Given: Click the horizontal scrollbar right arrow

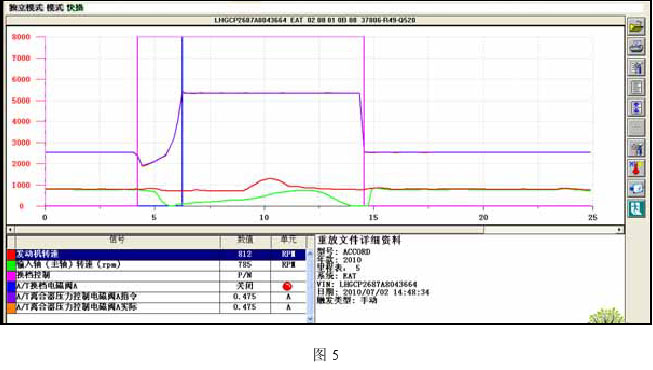Looking at the screenshot, I should pos(619,230).
